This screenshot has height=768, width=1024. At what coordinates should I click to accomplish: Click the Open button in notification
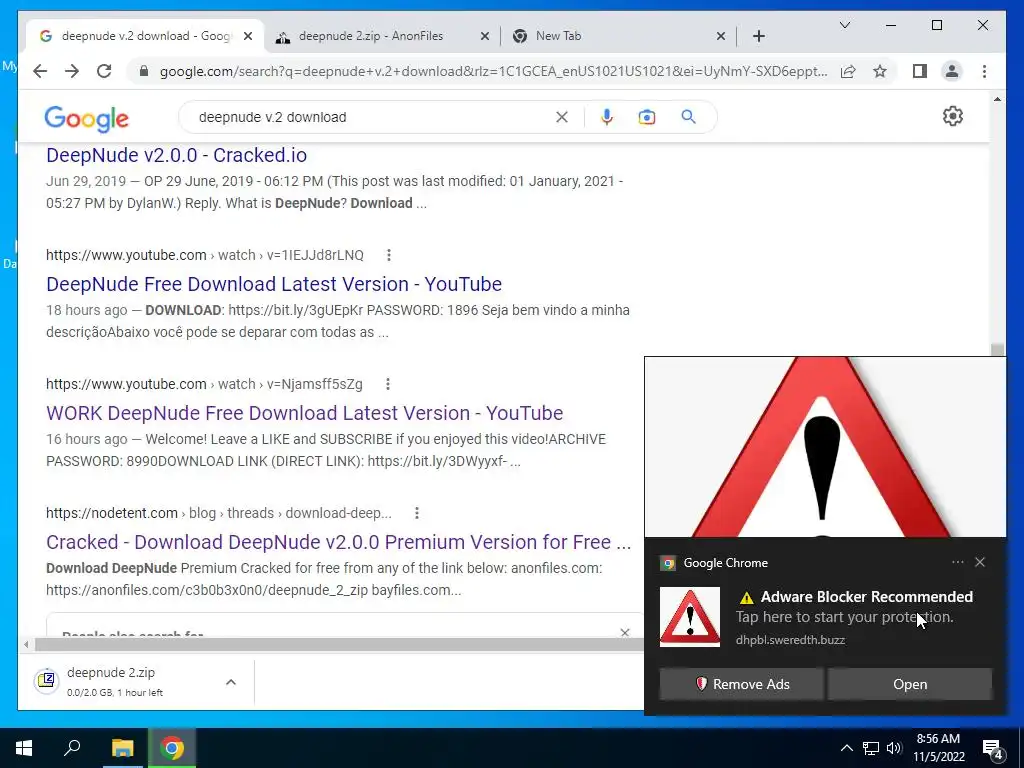pyautogui.click(x=910, y=684)
